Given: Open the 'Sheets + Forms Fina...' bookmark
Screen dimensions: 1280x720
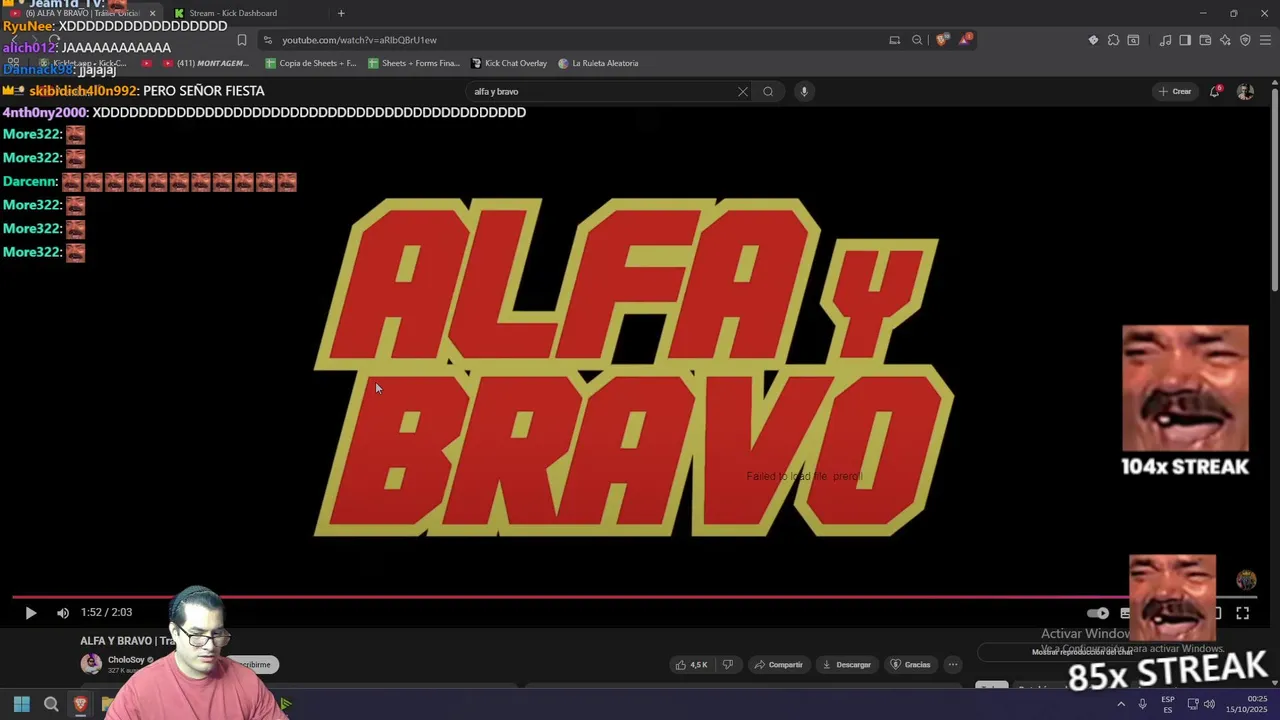Looking at the screenshot, I should coord(414,63).
